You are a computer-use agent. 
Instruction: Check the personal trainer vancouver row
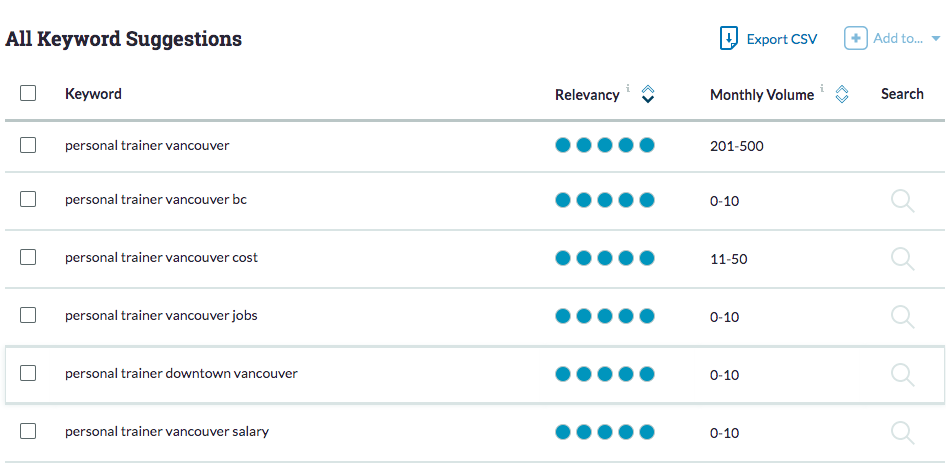pyautogui.click(x=28, y=145)
